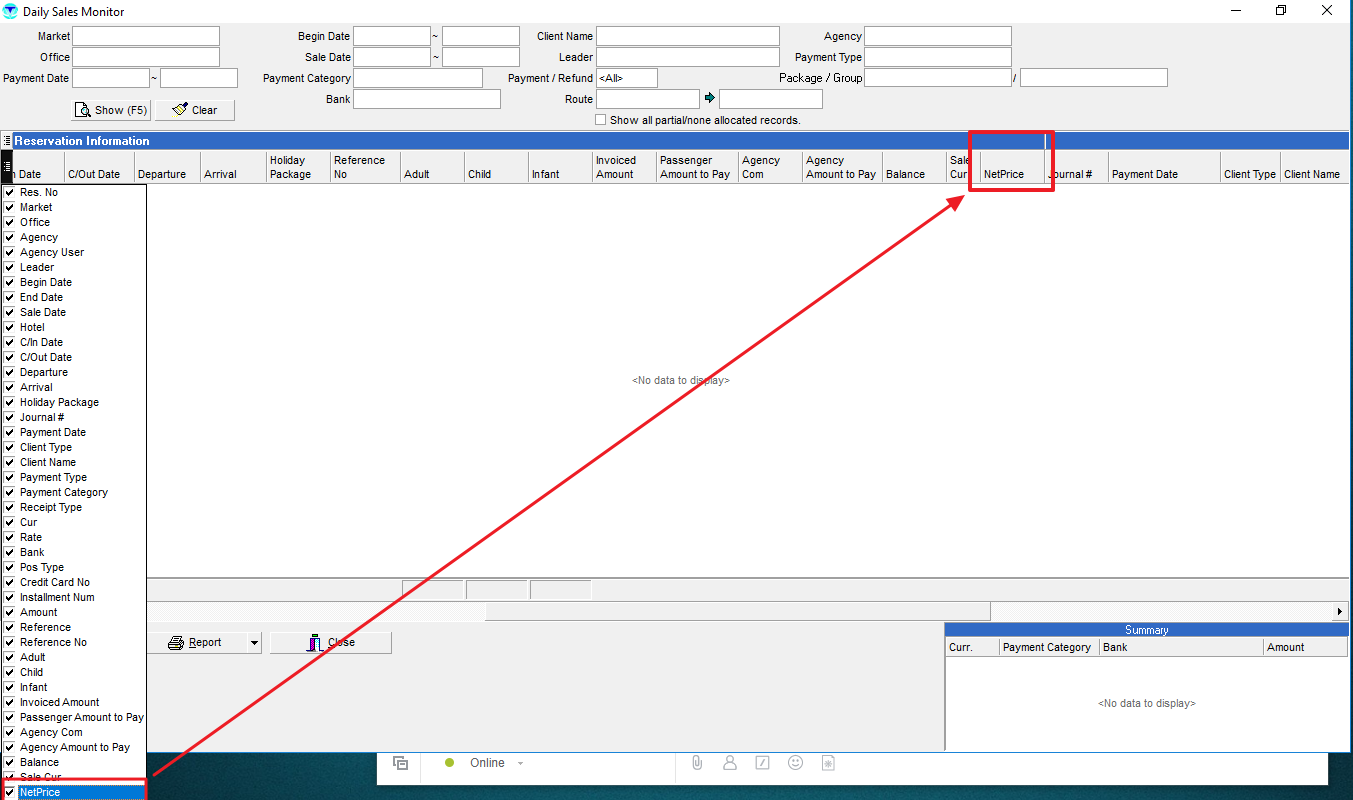1353x800 pixels.
Task: Uncheck the Res. No column checkbox
Action: pos(9,192)
